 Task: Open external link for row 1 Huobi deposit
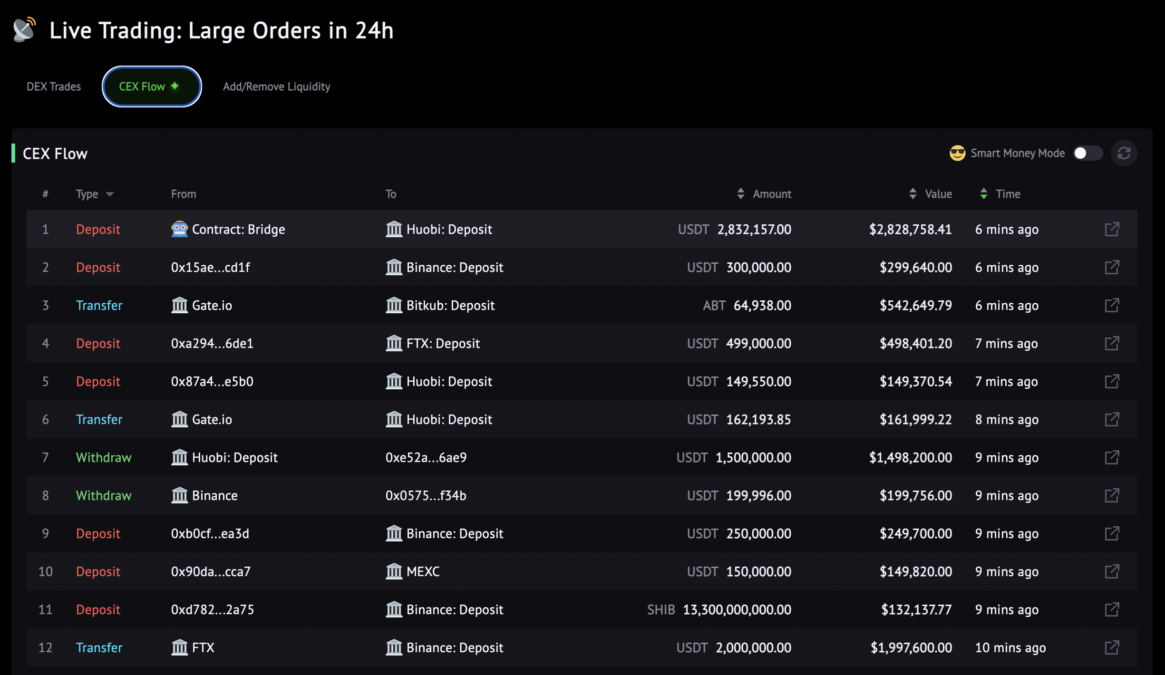pyautogui.click(x=1112, y=229)
